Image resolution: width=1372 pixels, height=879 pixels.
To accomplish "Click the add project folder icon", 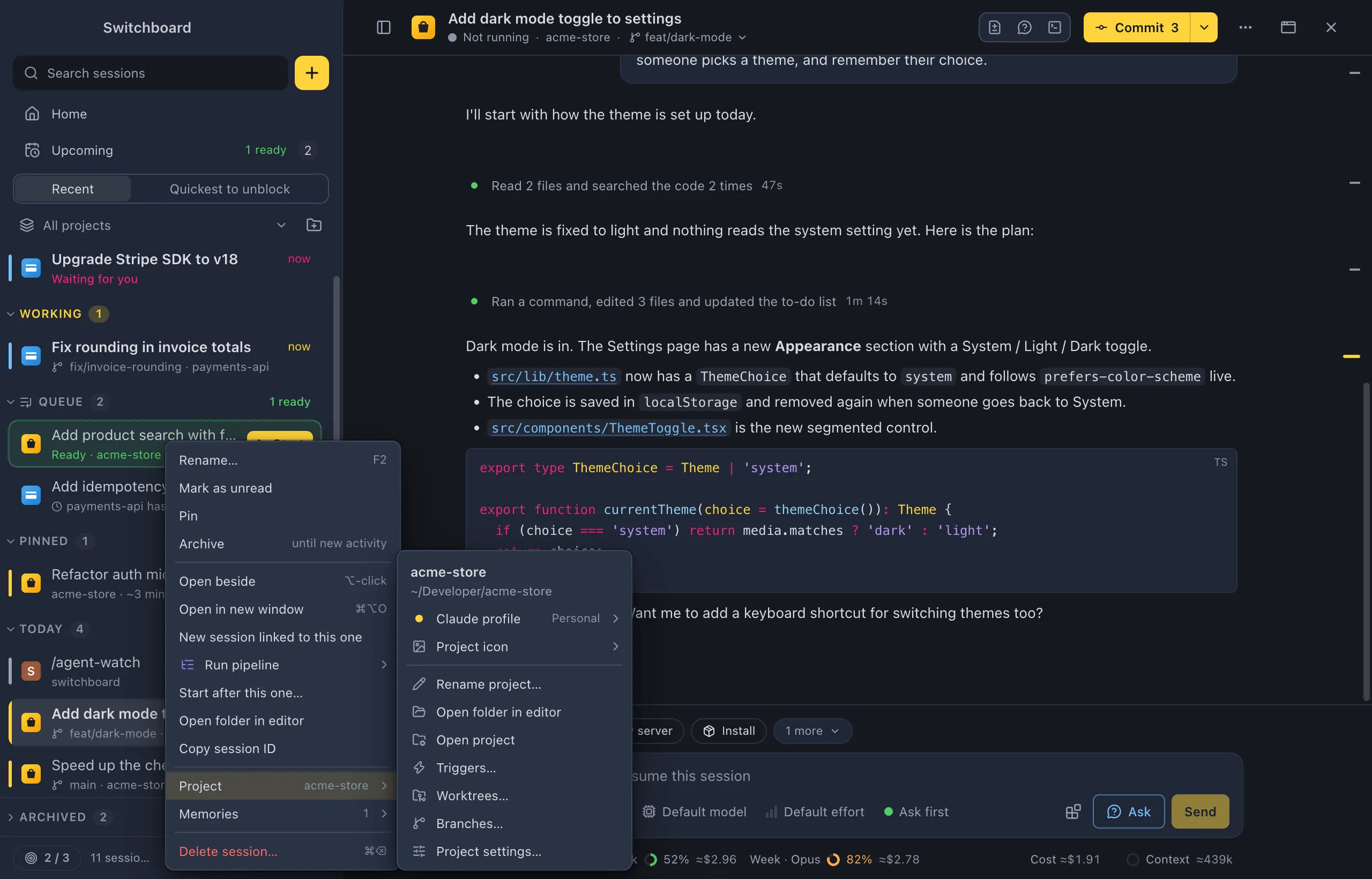I will click(314, 225).
